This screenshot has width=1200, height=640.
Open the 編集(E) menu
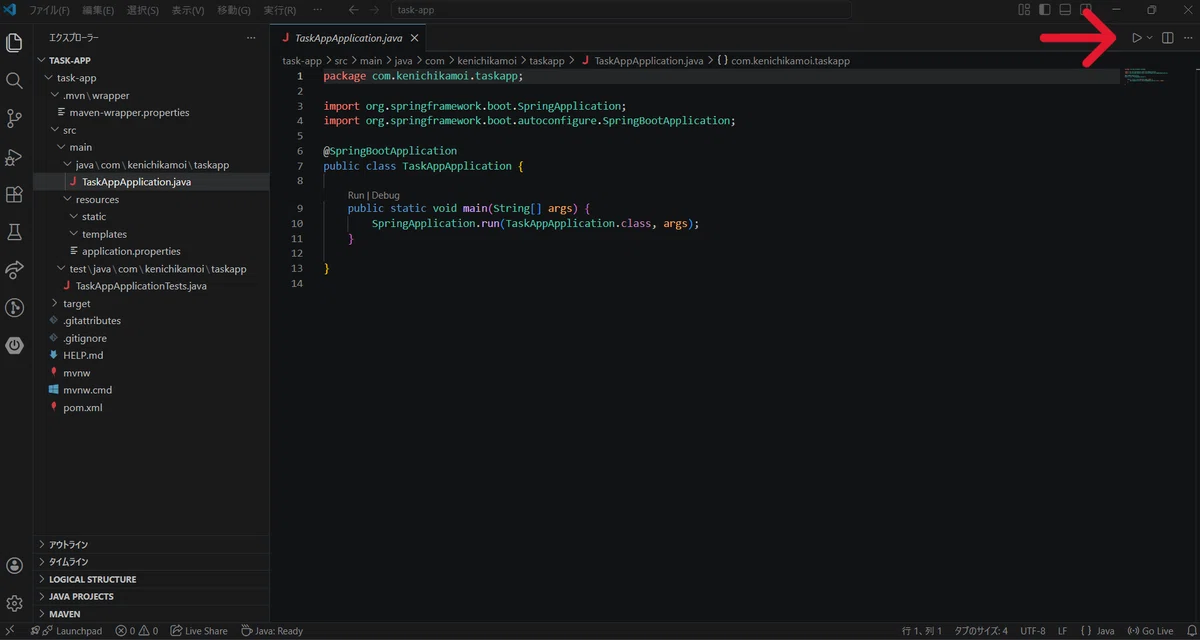pos(98,10)
